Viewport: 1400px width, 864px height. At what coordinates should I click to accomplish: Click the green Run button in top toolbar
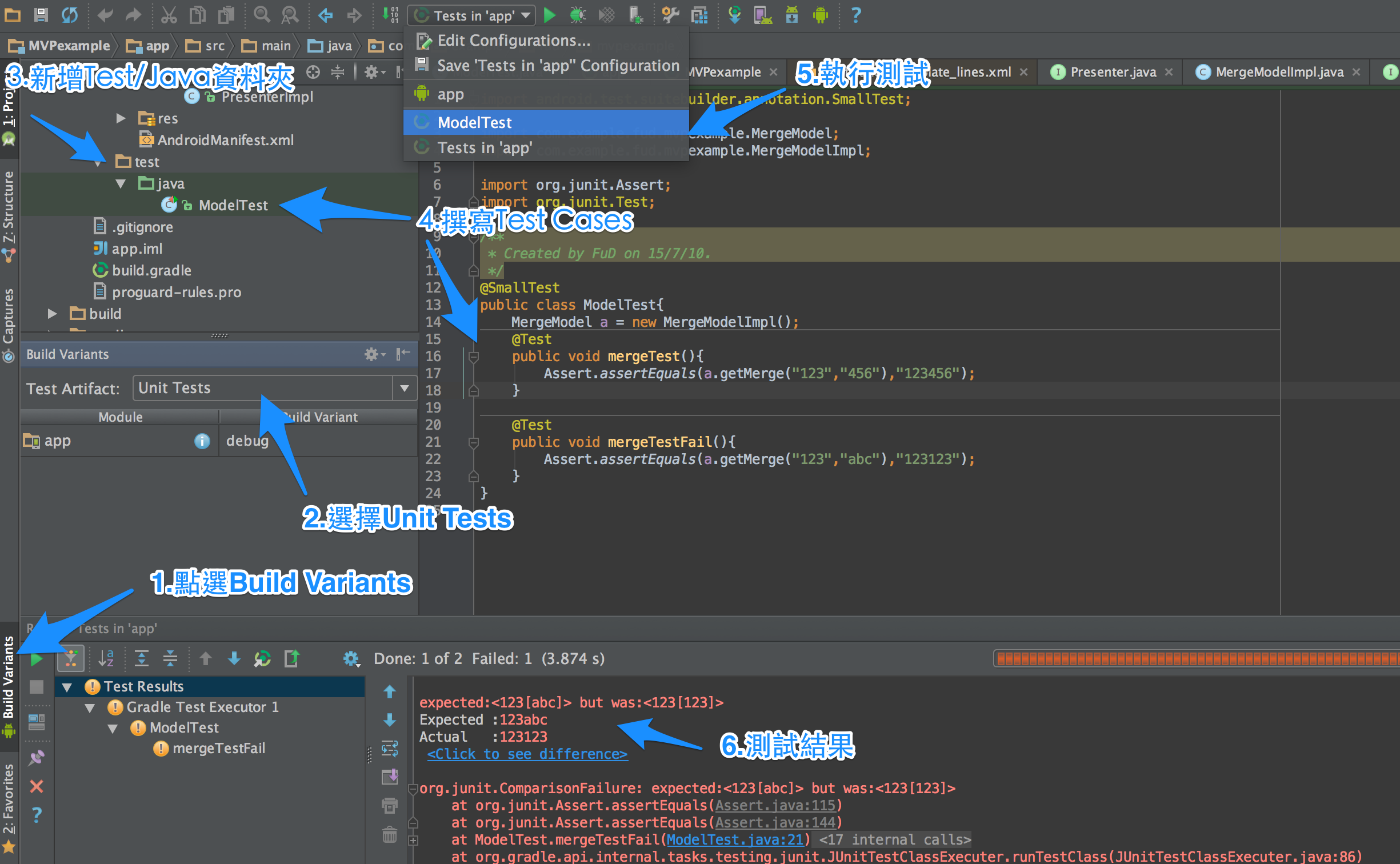(549, 15)
